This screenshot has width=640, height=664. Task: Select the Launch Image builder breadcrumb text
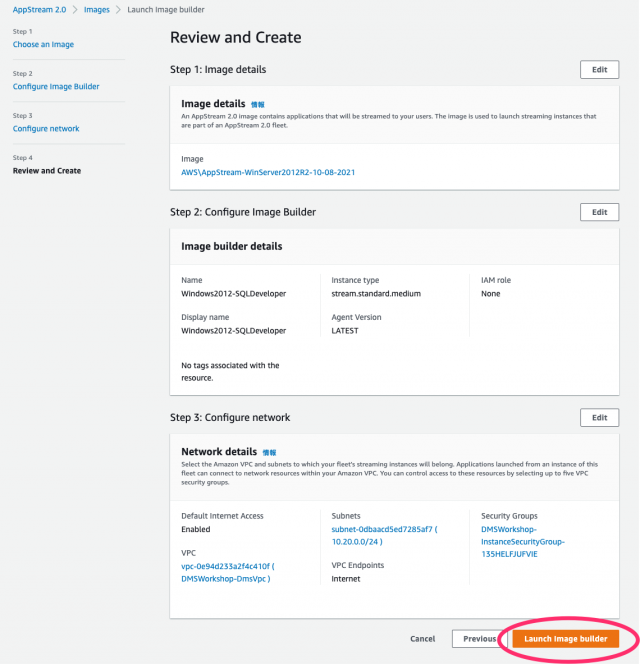coord(166,9)
